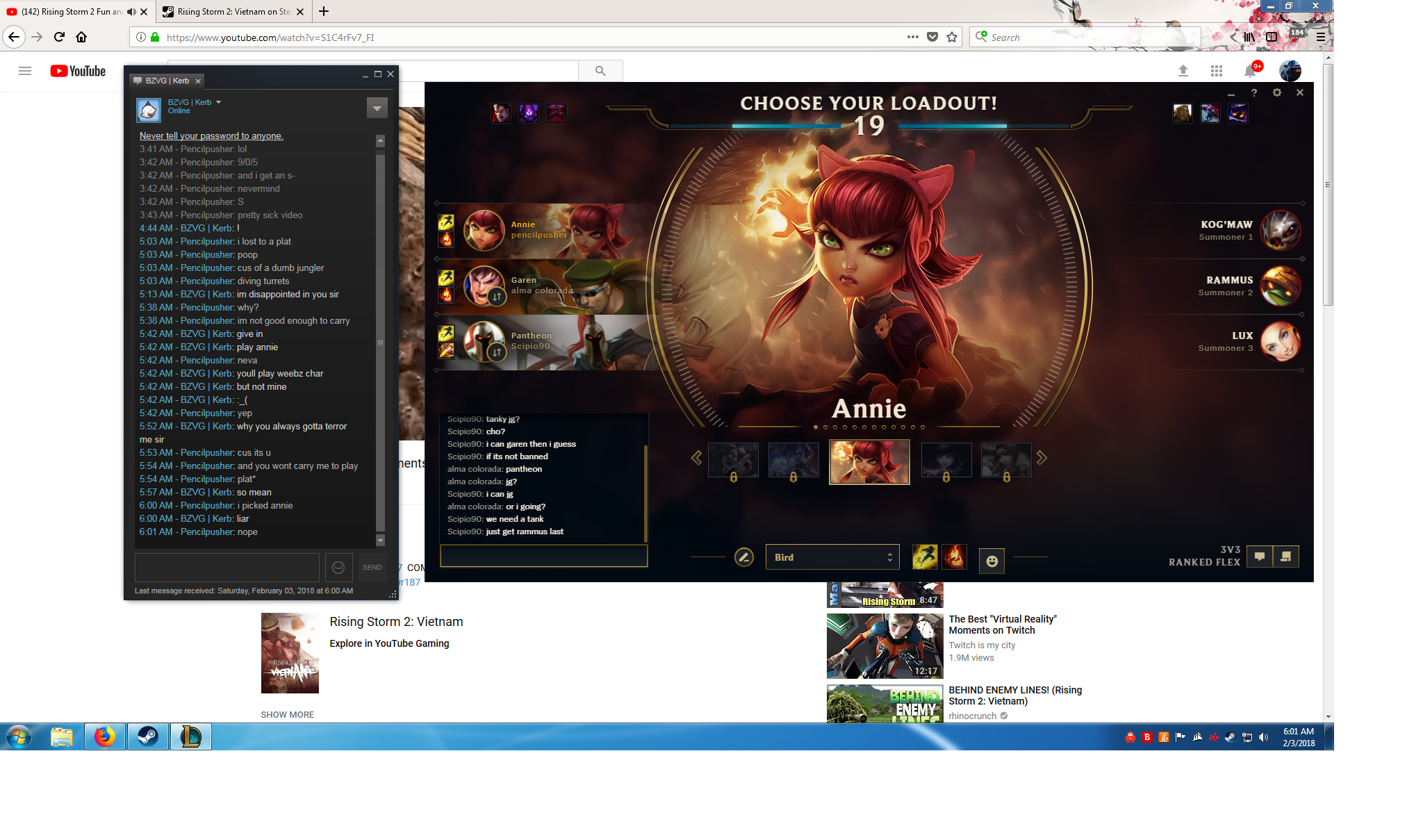
Task: Save page to Pocket
Action: coord(932,37)
